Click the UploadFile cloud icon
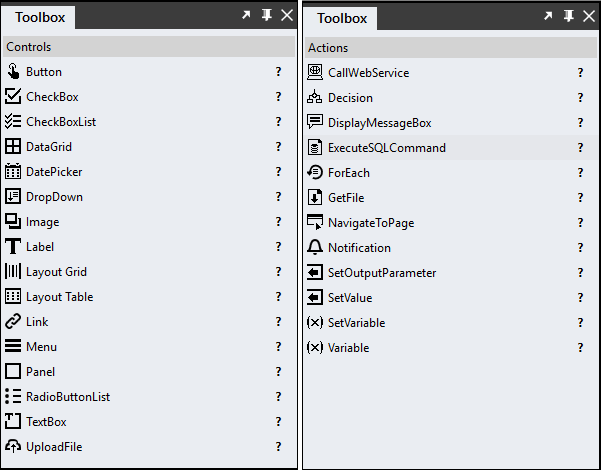The height and width of the screenshot is (470, 601). click(13, 446)
